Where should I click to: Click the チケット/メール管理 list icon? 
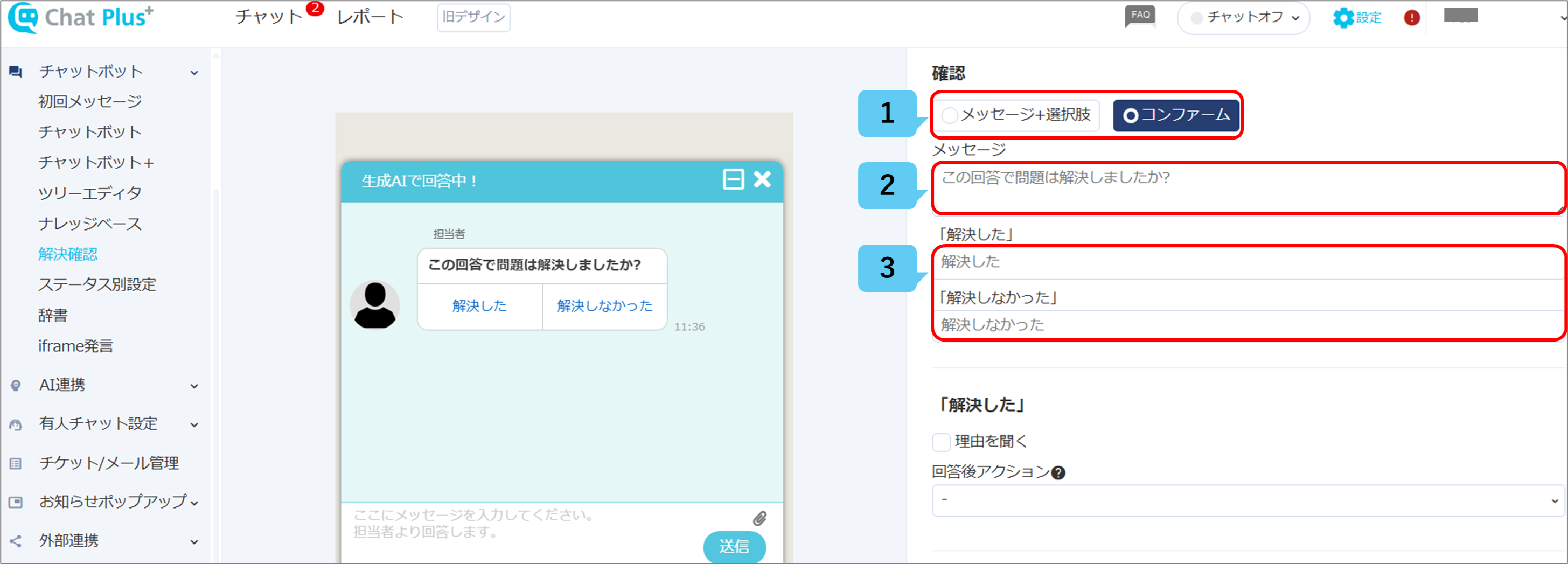click(x=15, y=464)
